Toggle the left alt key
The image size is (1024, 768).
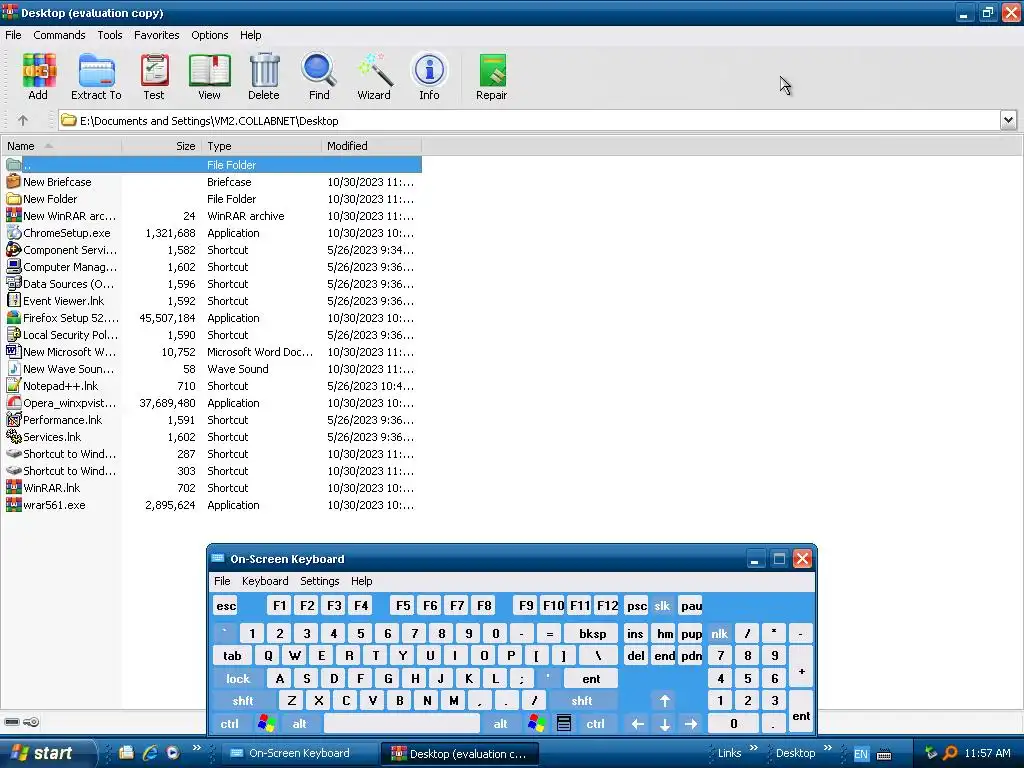click(x=300, y=723)
